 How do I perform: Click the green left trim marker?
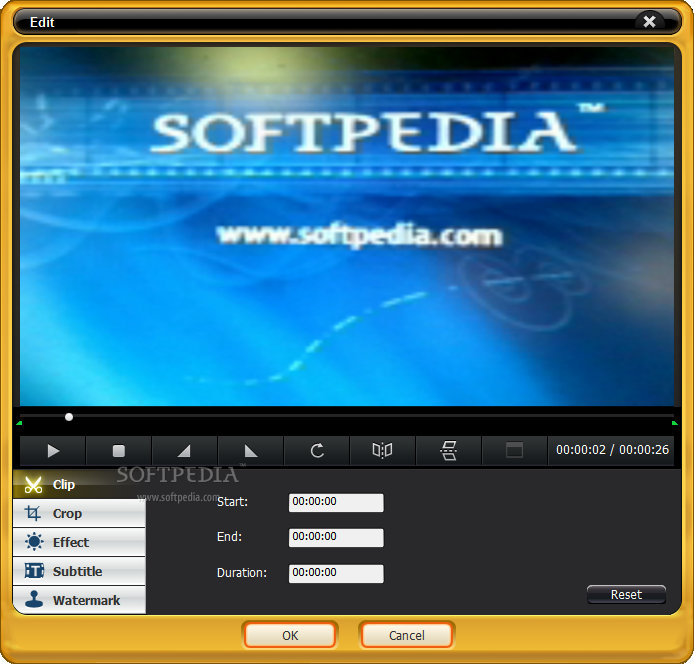(x=19, y=423)
